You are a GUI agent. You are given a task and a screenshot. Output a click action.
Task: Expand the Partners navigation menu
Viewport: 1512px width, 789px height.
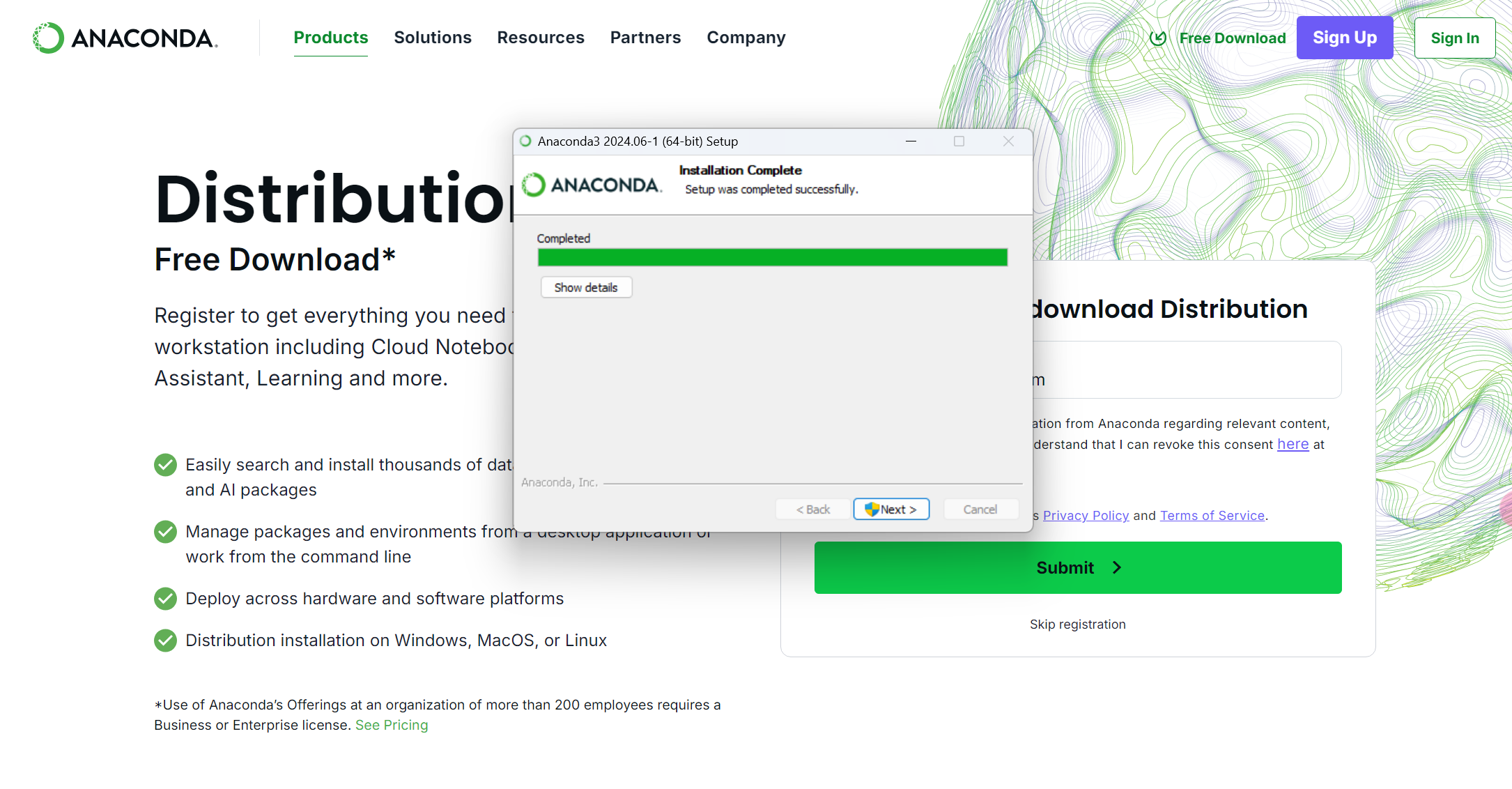point(645,38)
